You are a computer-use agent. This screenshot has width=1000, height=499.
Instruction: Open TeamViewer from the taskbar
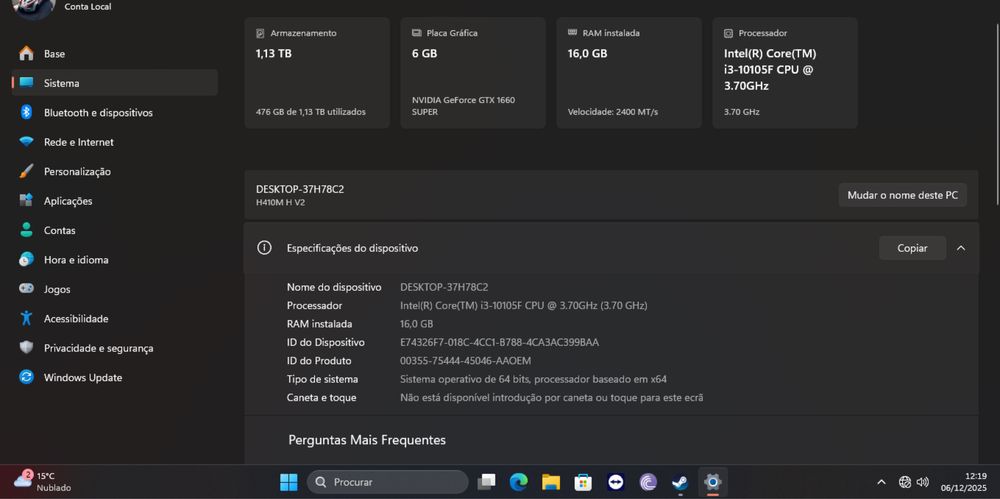click(615, 482)
